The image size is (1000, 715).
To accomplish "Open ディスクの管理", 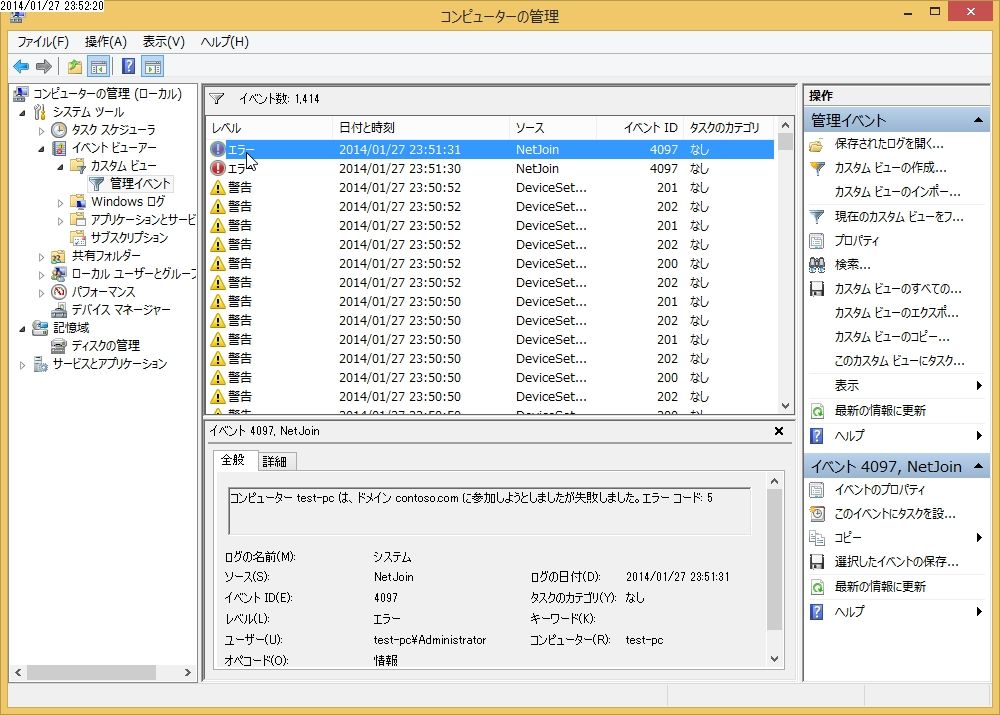I will 105,346.
